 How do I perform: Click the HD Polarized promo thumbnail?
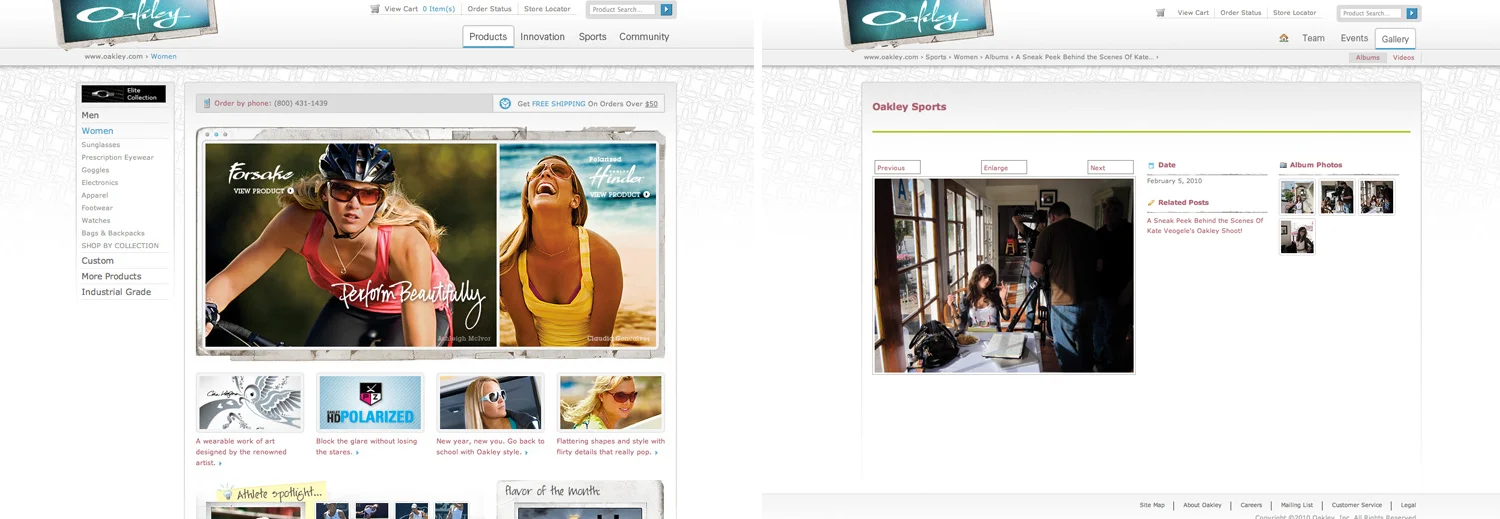tap(369, 403)
